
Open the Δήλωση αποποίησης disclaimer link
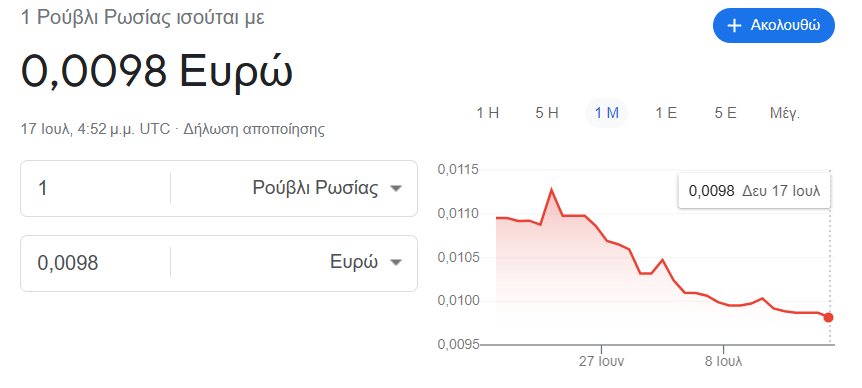coord(254,130)
